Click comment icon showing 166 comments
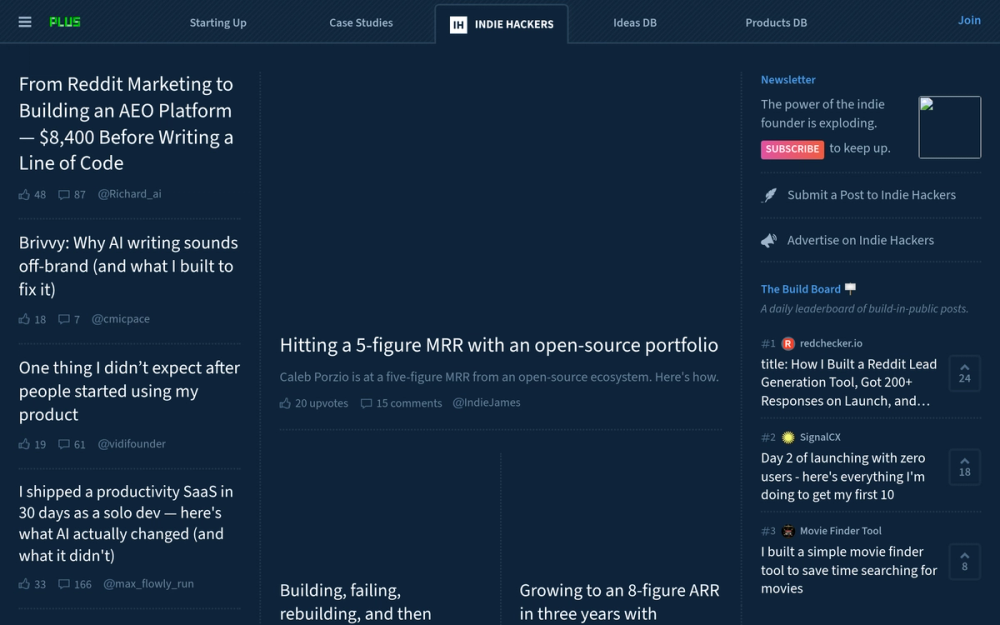Screen dimensions: 1000x625 click(x=64, y=584)
